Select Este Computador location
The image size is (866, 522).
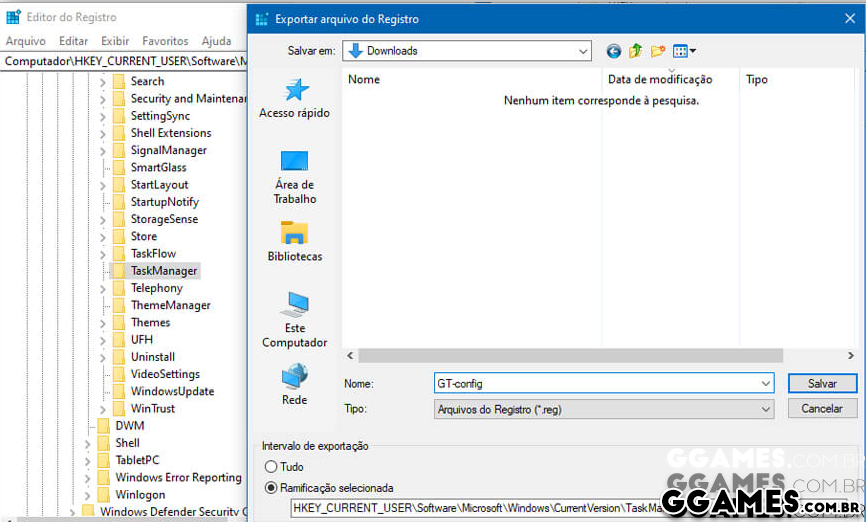pos(294,319)
